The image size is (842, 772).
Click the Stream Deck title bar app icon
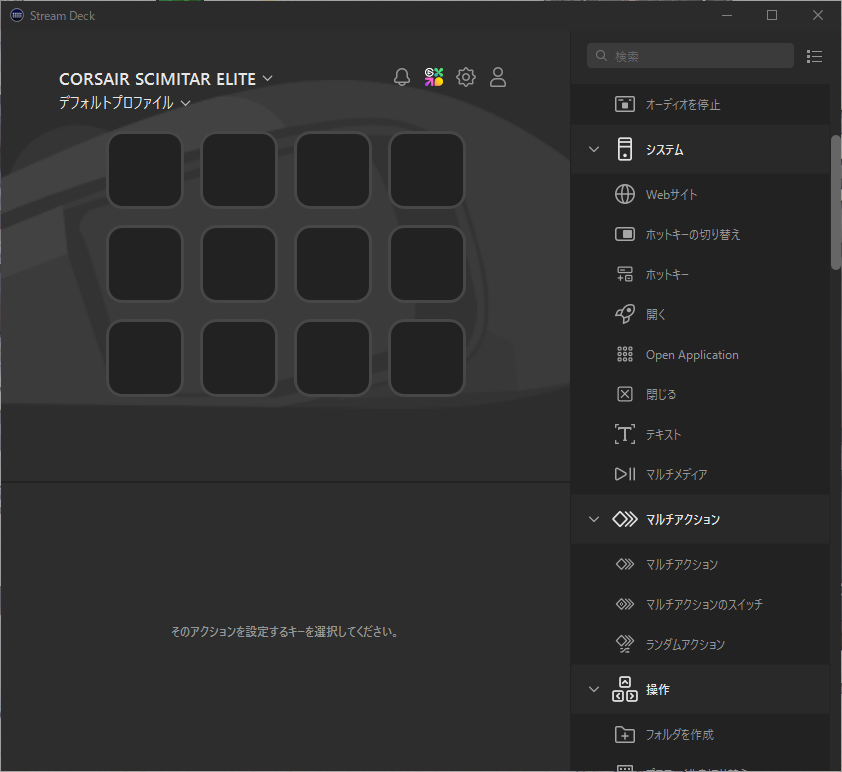click(x=17, y=16)
